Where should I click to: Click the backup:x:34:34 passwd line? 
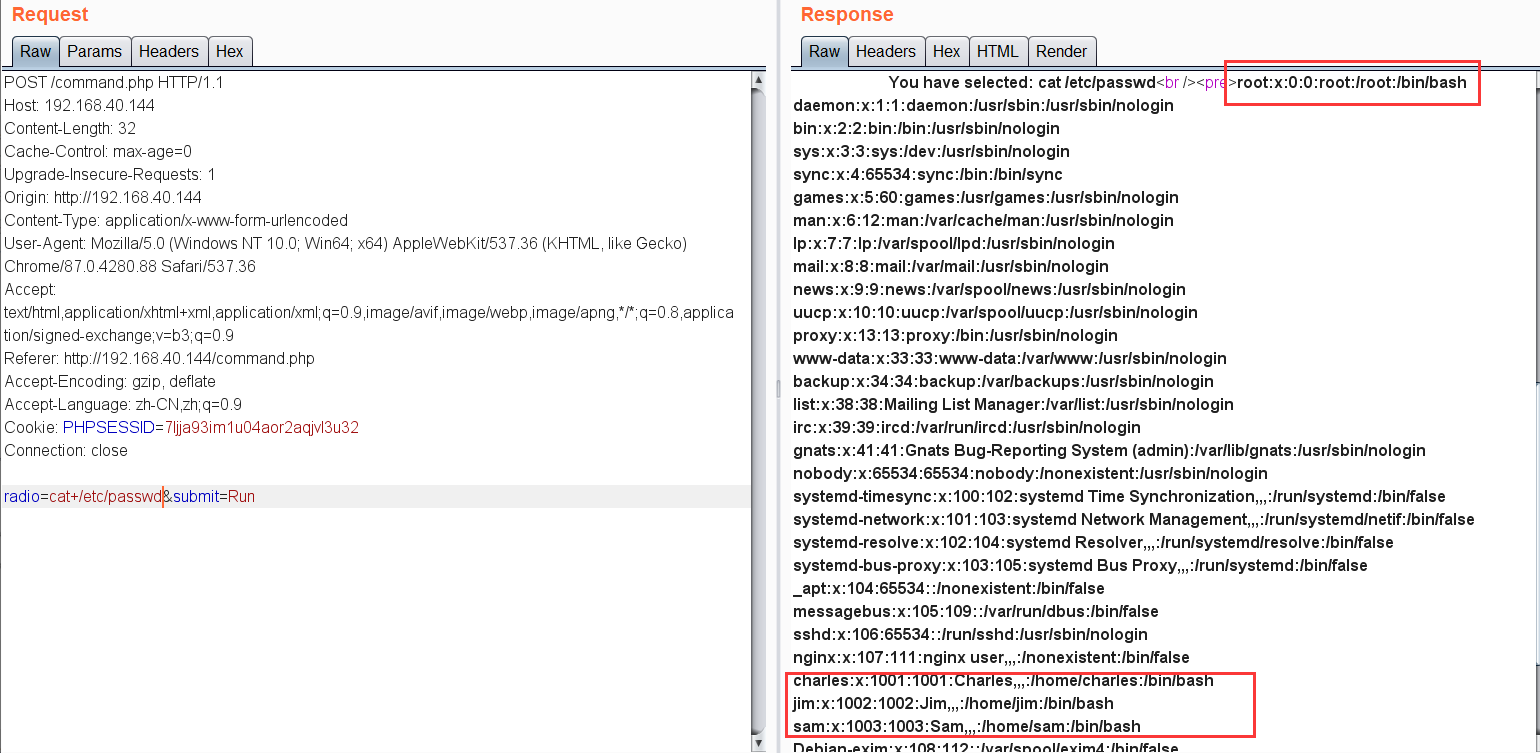1003,381
